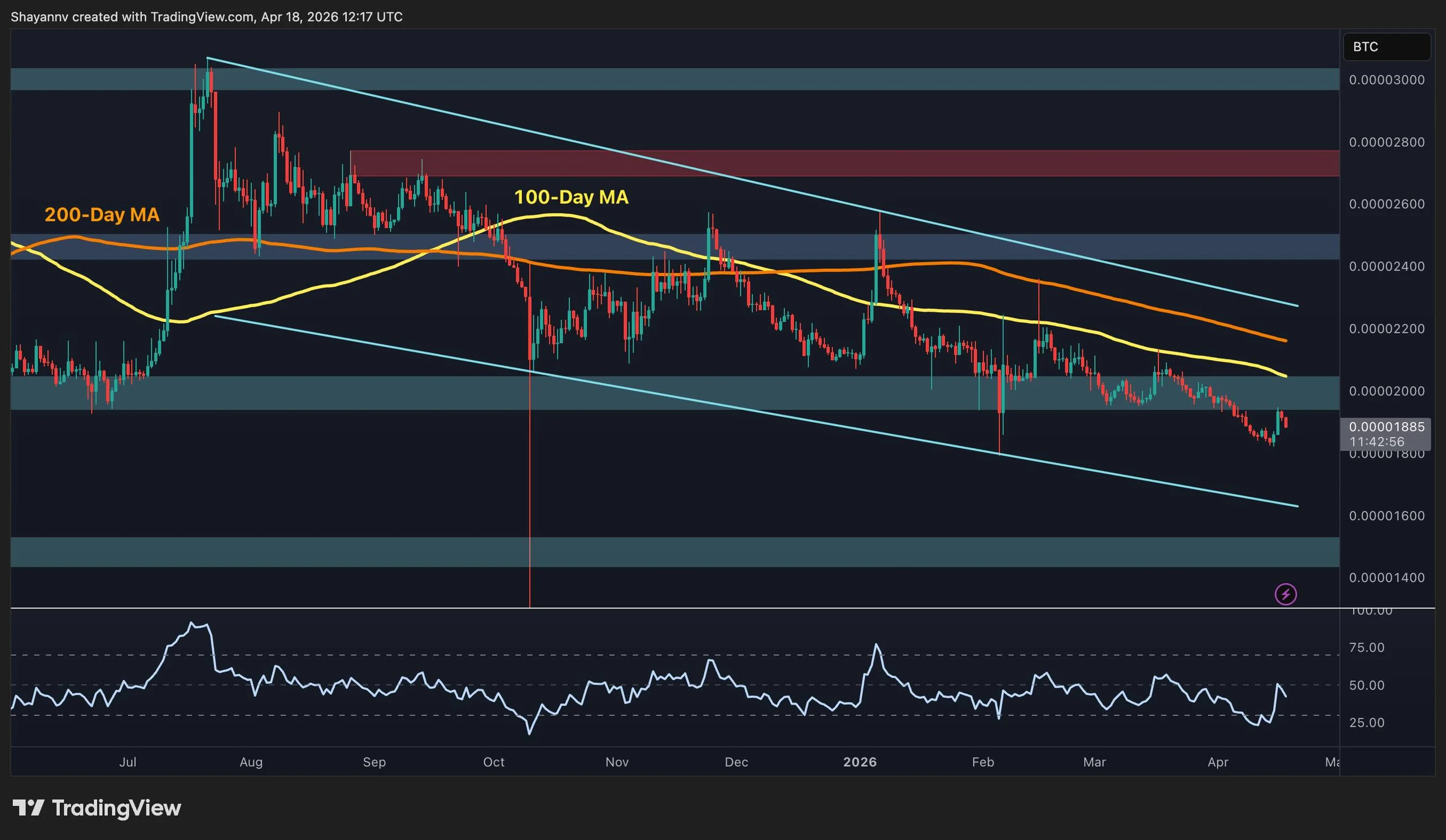Click the 0.00003000 price axis label

[x=1386, y=80]
